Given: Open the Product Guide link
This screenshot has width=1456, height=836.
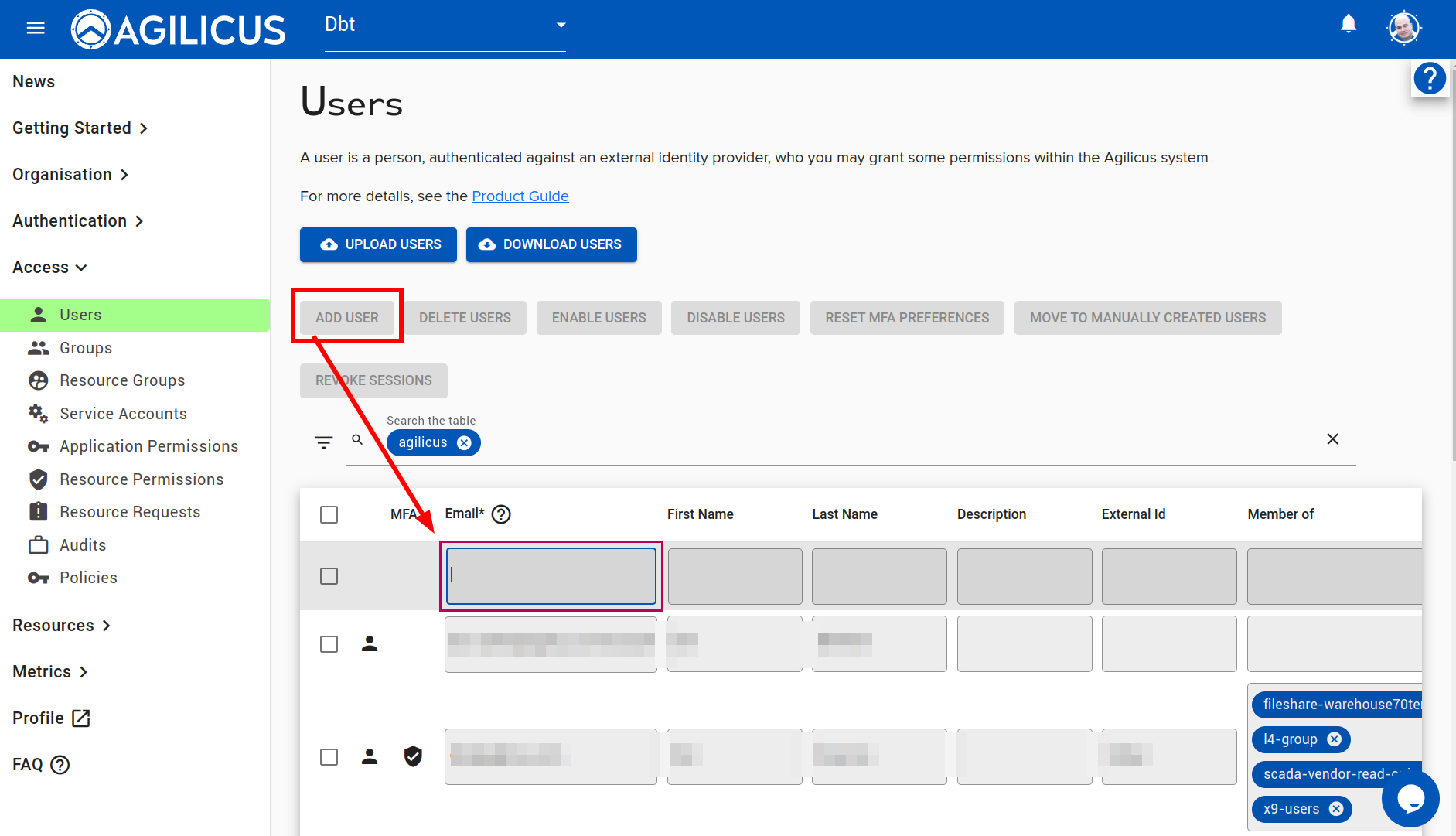Looking at the screenshot, I should (520, 196).
